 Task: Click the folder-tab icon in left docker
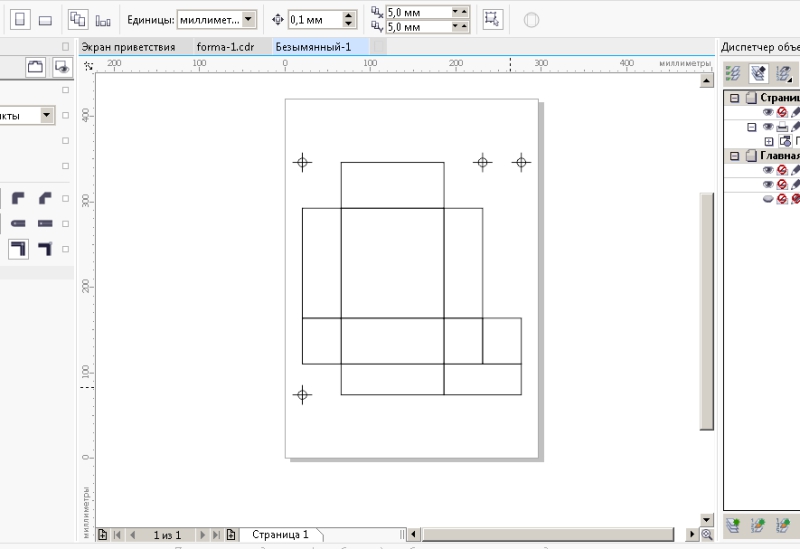[x=35, y=67]
